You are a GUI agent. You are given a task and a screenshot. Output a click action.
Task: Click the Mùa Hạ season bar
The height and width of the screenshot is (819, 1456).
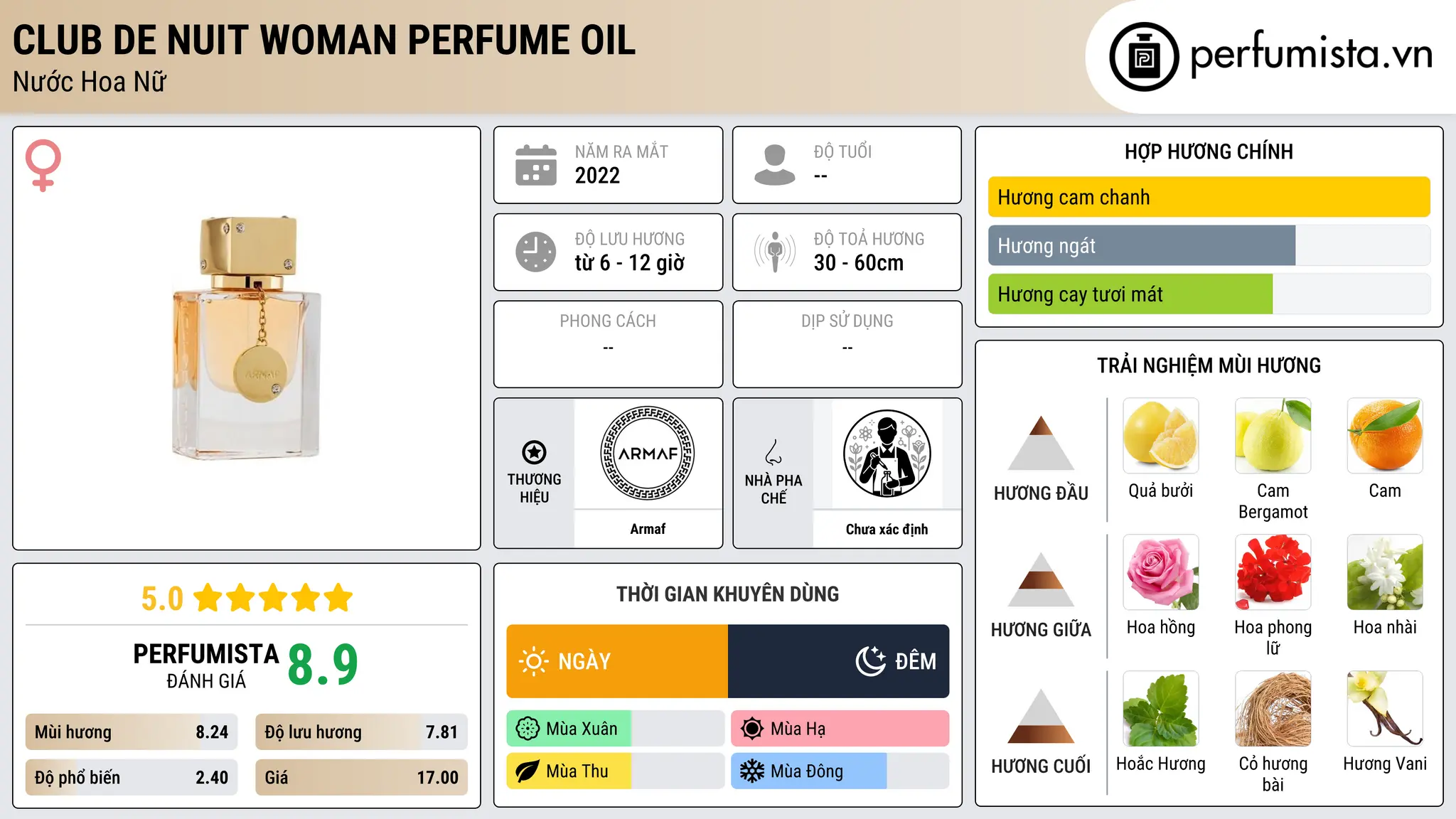[840, 729]
